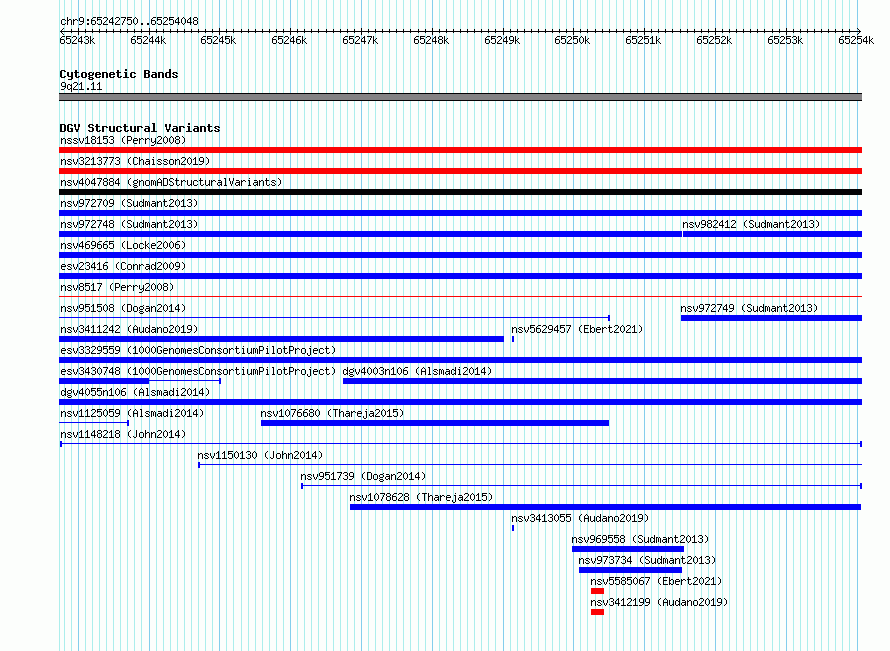This screenshot has width=890, height=651.
Task: Select esv3329559 1000GenomesConsortiumPilotProject variant
Action: point(198,350)
